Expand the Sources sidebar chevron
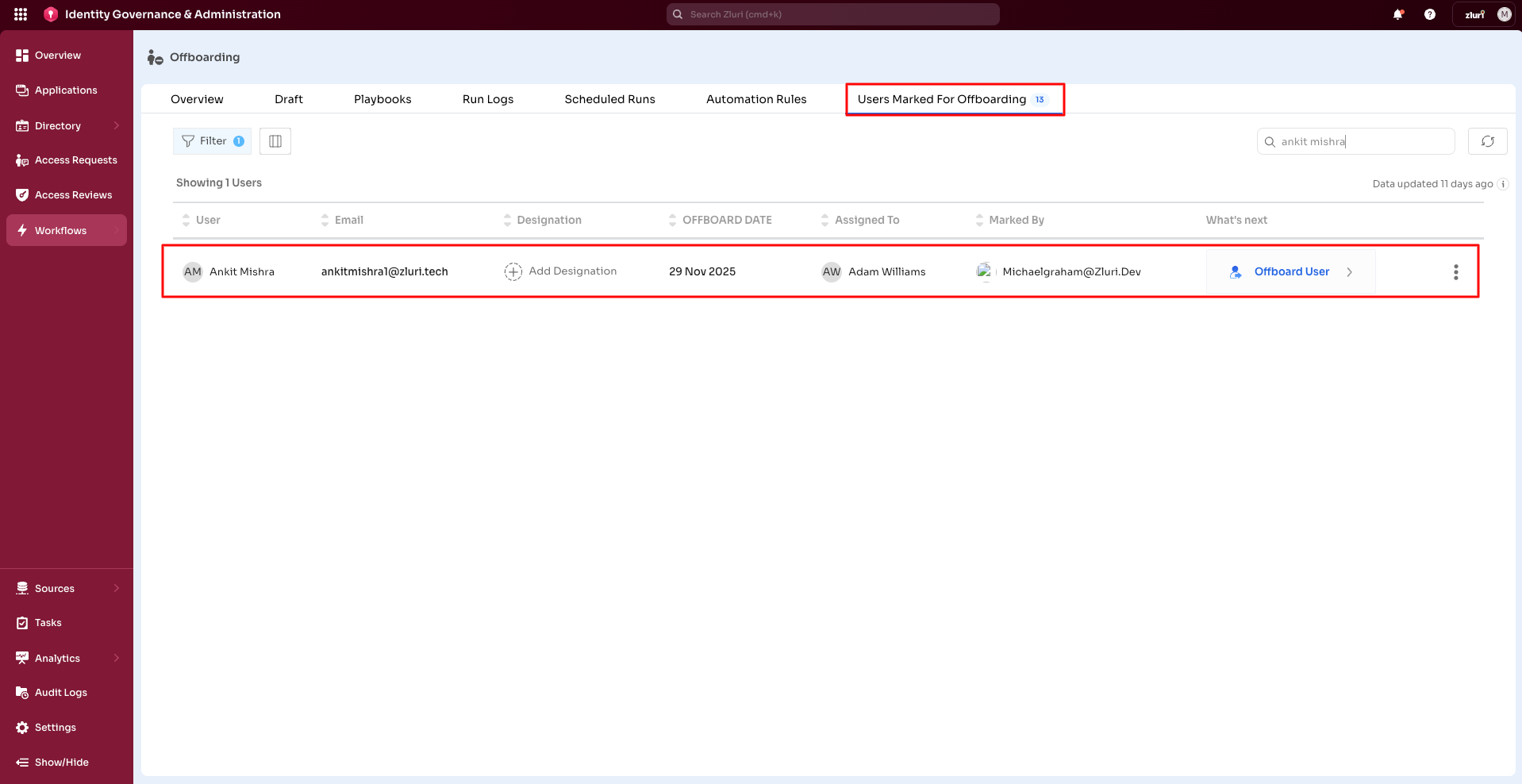 point(117,589)
